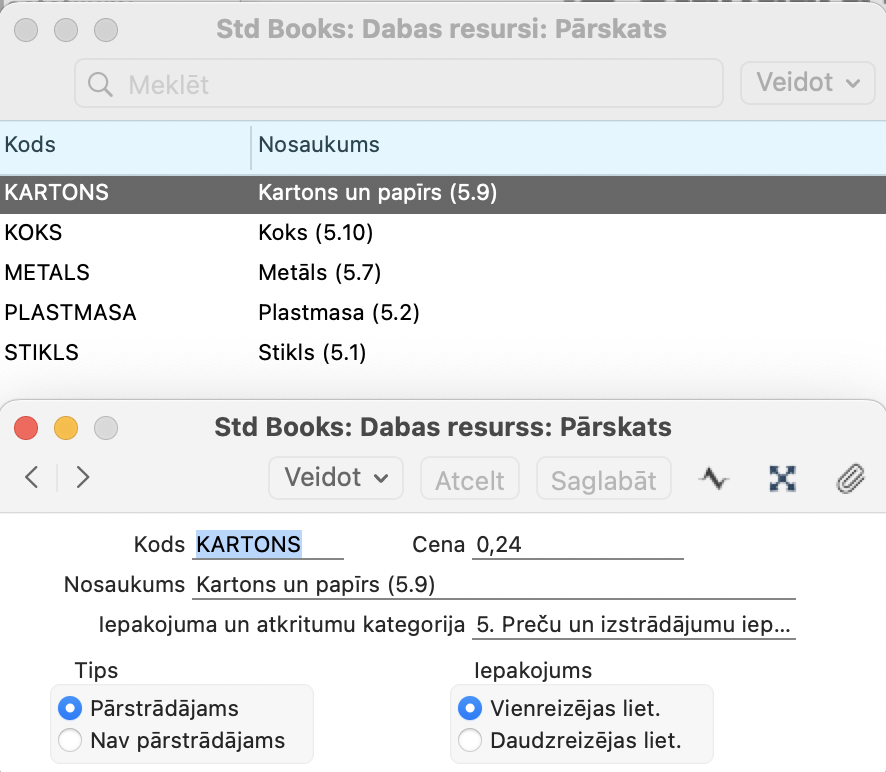
Task: Choose Daudzreizējas liet. packaging option
Action: click(470, 740)
